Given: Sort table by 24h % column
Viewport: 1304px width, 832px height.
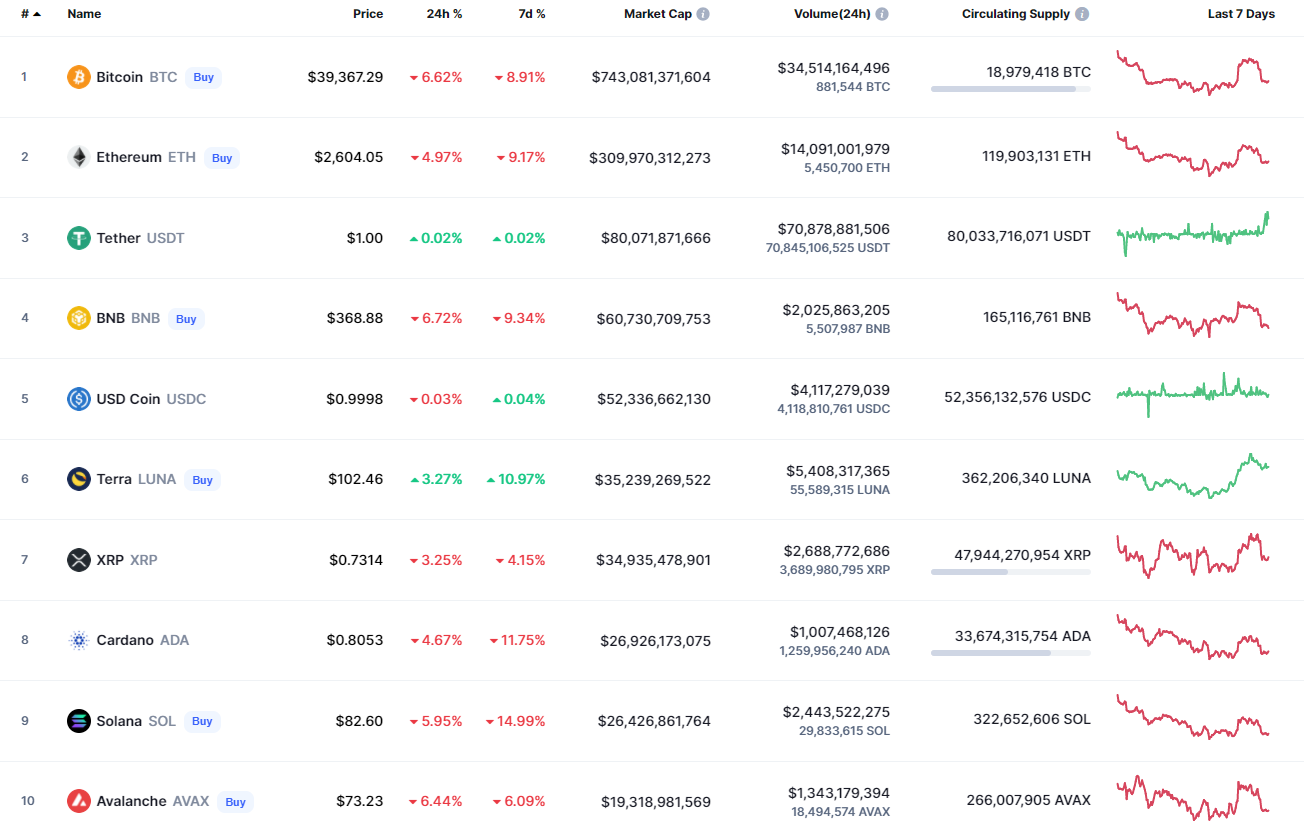Looking at the screenshot, I should point(444,14).
